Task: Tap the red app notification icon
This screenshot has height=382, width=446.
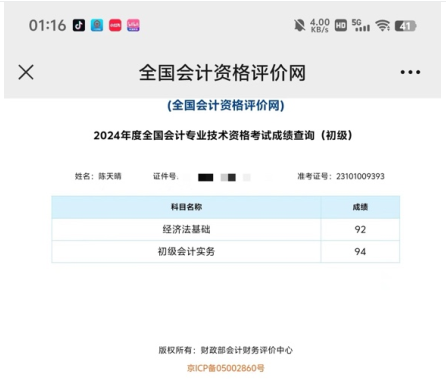Action: point(115,25)
